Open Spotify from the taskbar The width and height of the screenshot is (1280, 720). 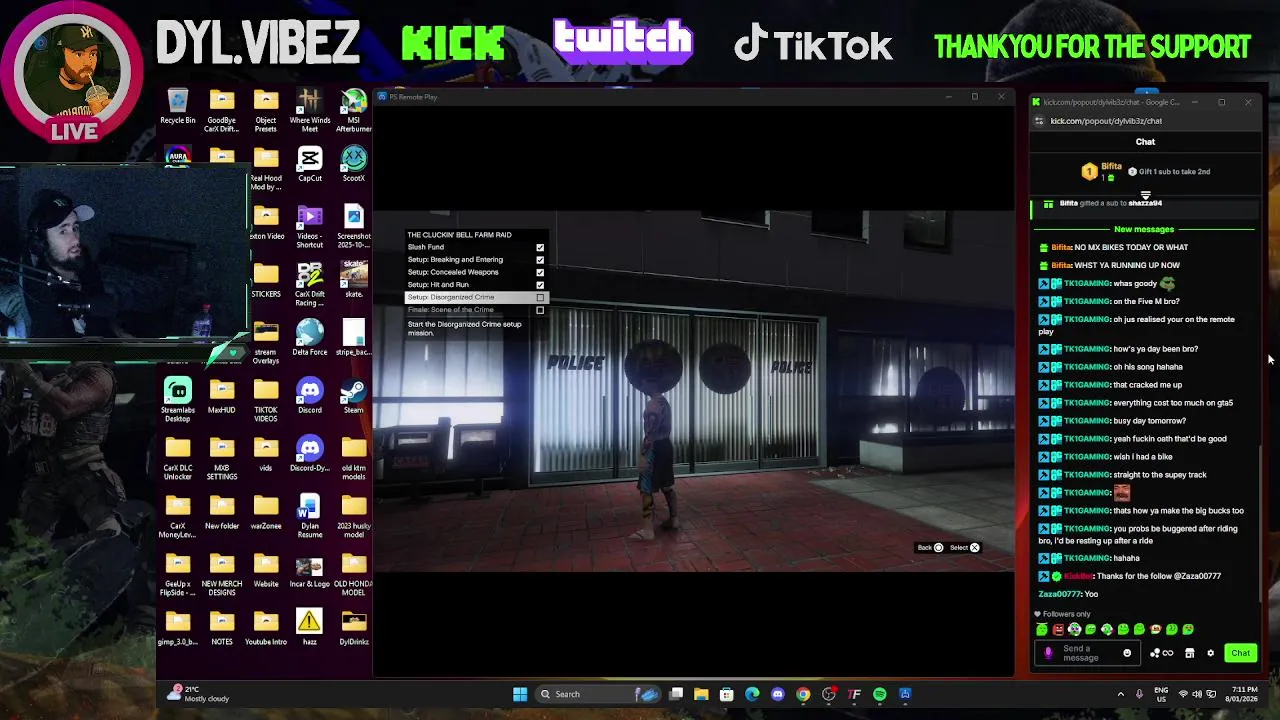pos(879,694)
